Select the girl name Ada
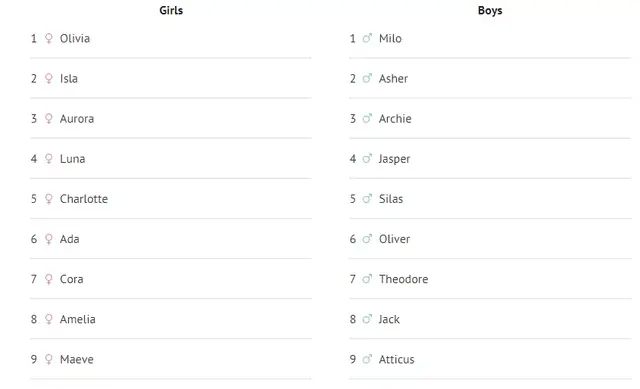The height and width of the screenshot is (389, 640). click(69, 239)
